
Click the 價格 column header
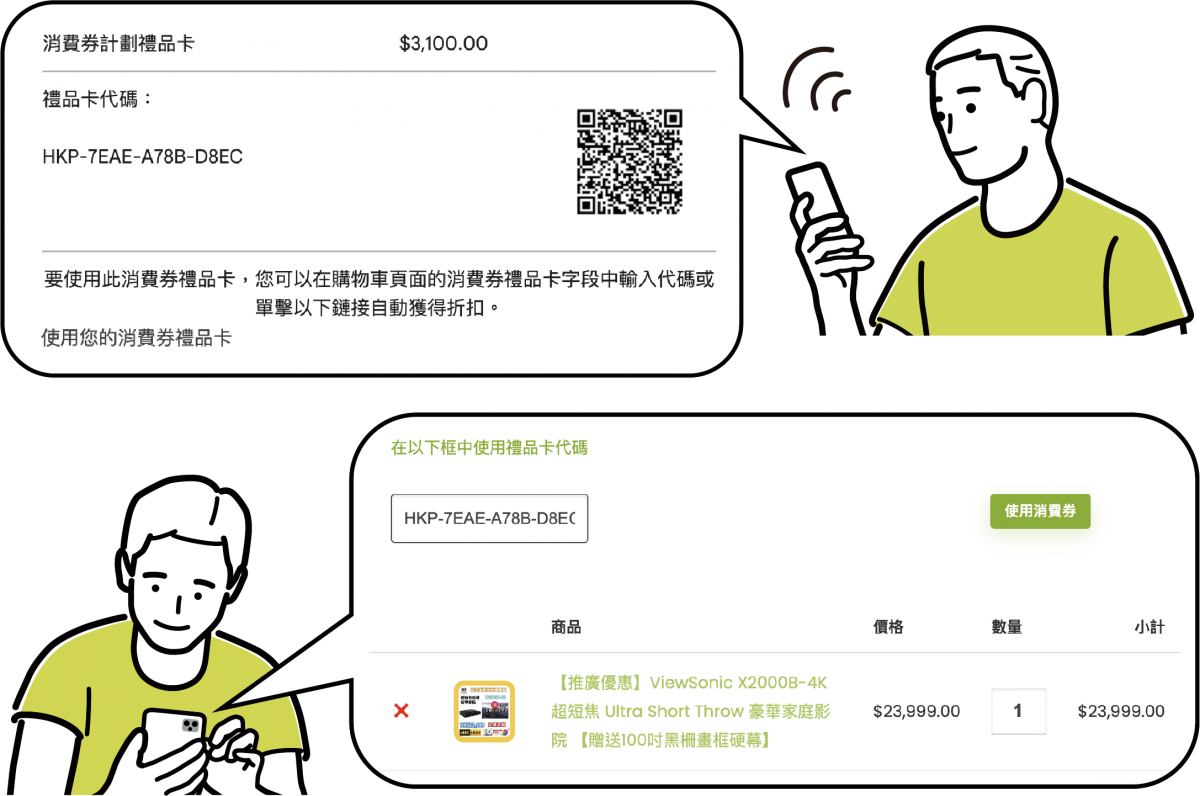[888, 627]
